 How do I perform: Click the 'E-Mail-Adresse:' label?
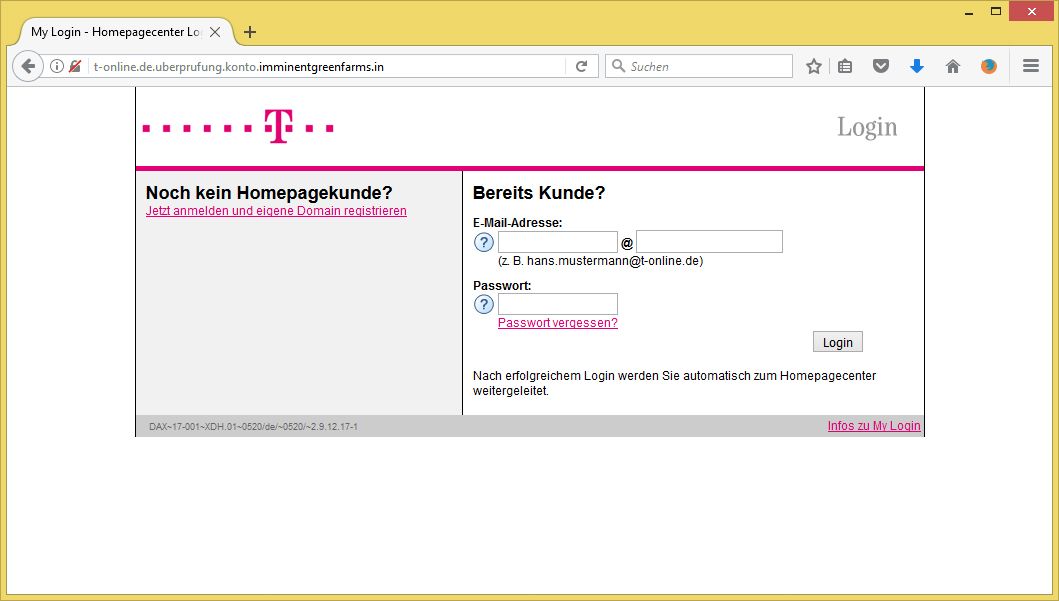pyautogui.click(x=517, y=222)
